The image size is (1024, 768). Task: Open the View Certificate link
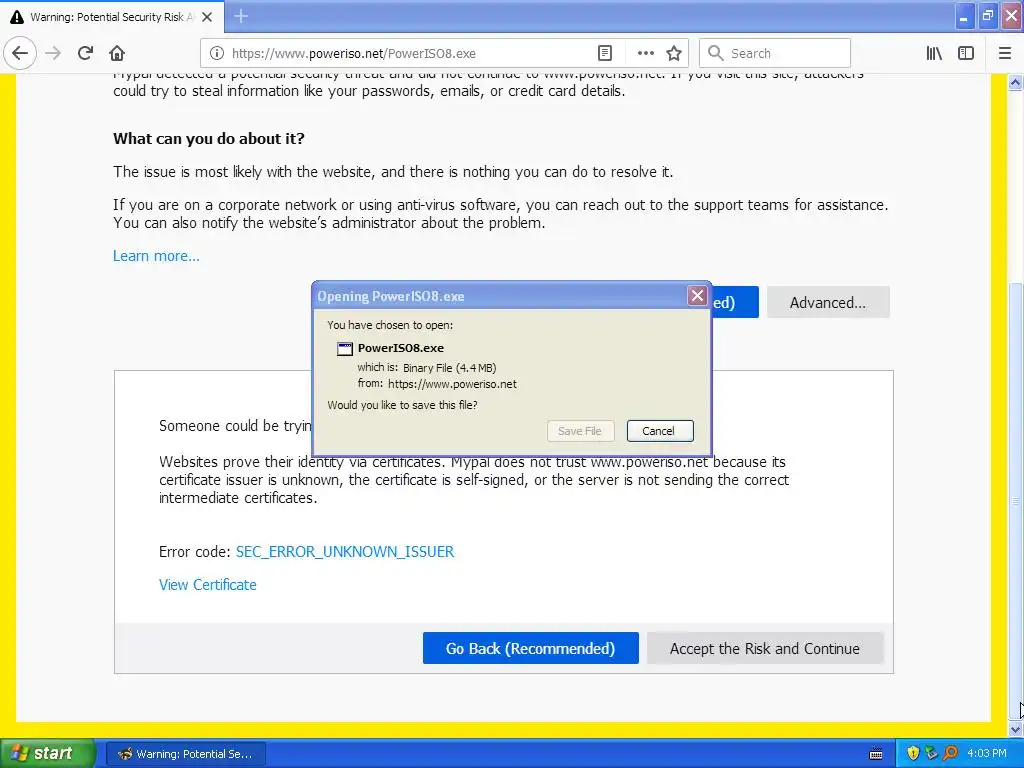(x=208, y=584)
